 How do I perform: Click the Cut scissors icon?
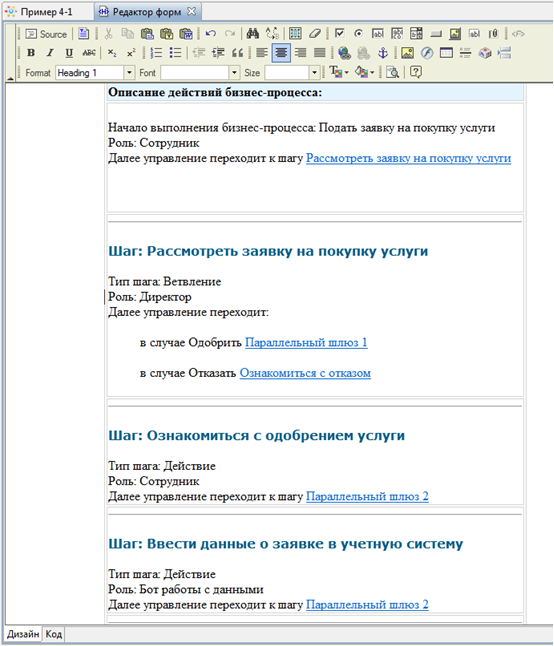(108, 34)
